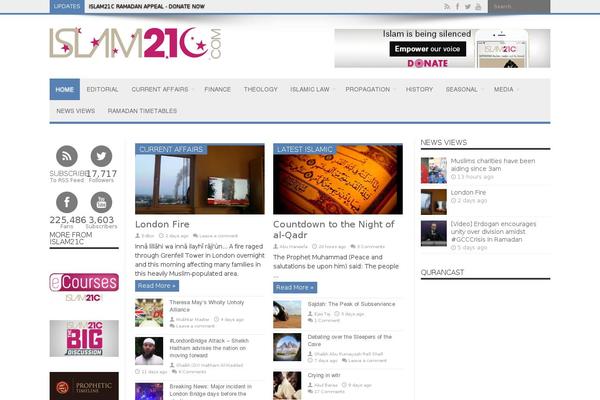The image size is (600, 400).
Task: Open Countdown to the Night of al-Qadr headline
Action: (334, 229)
